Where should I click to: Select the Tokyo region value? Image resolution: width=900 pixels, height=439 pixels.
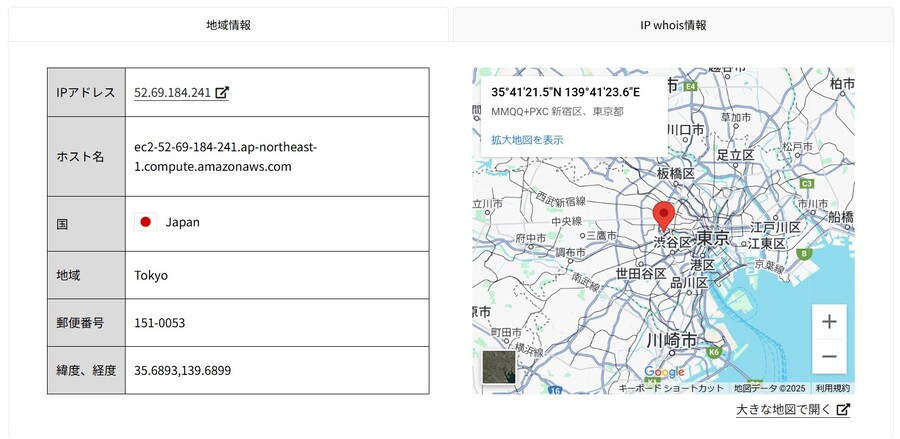(151, 275)
